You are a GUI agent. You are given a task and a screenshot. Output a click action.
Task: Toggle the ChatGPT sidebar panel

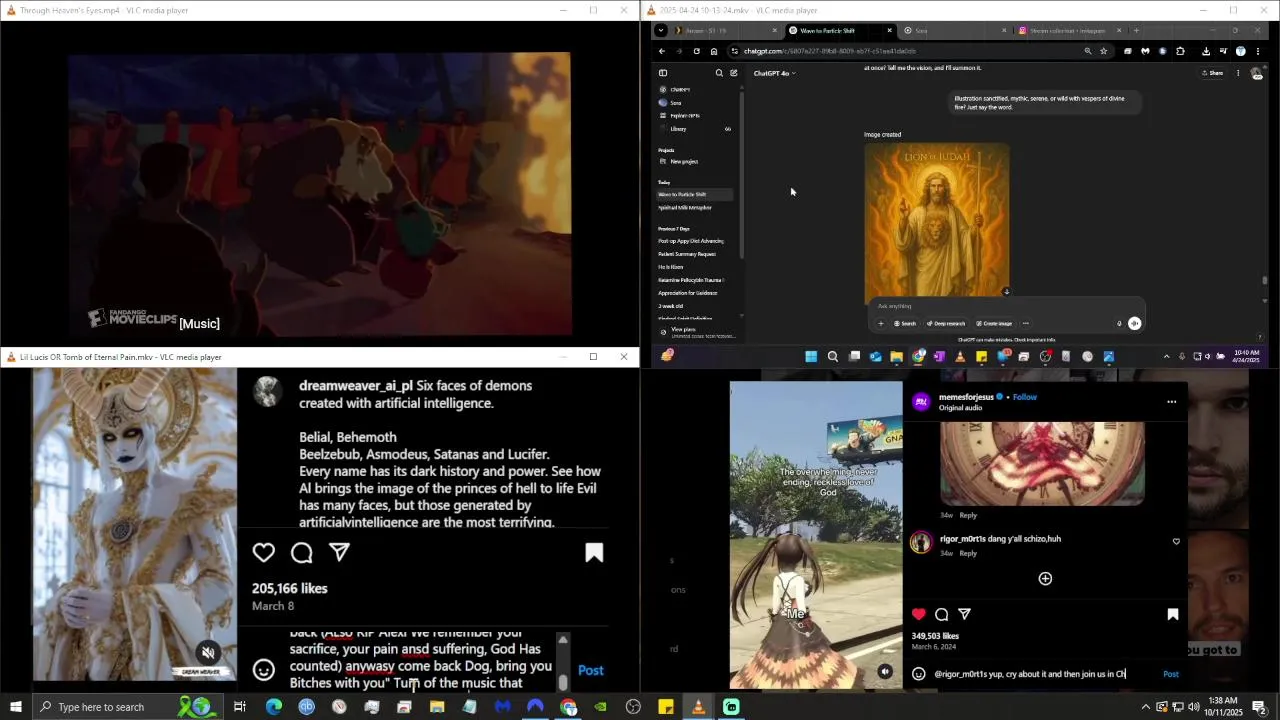click(663, 73)
